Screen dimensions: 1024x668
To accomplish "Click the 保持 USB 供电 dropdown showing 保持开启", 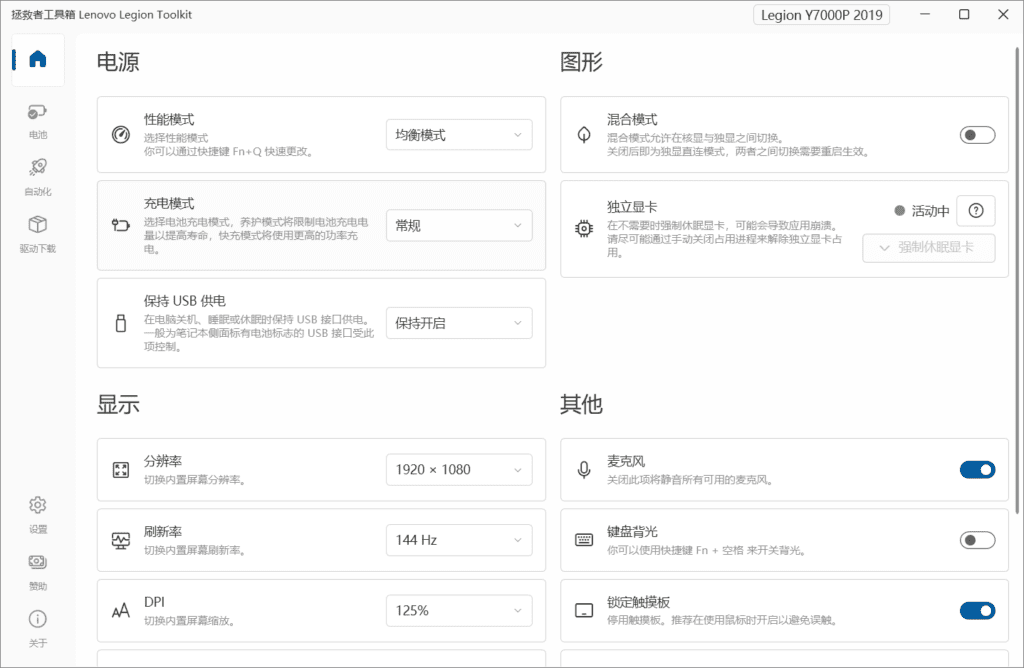I will (459, 323).
